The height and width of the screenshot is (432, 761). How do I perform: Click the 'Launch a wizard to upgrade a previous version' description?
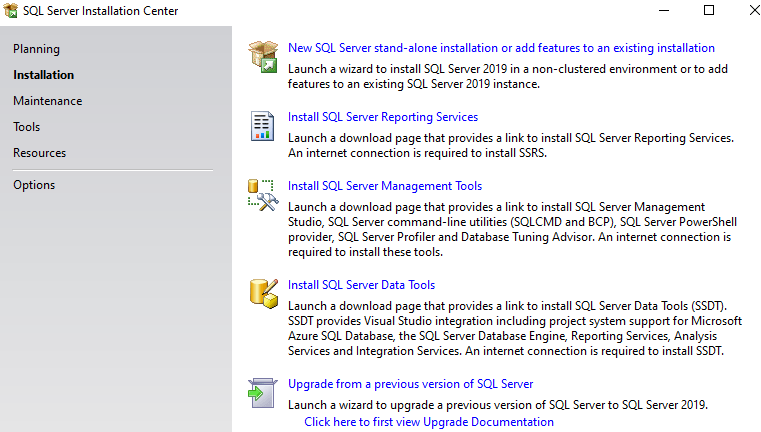498,405
